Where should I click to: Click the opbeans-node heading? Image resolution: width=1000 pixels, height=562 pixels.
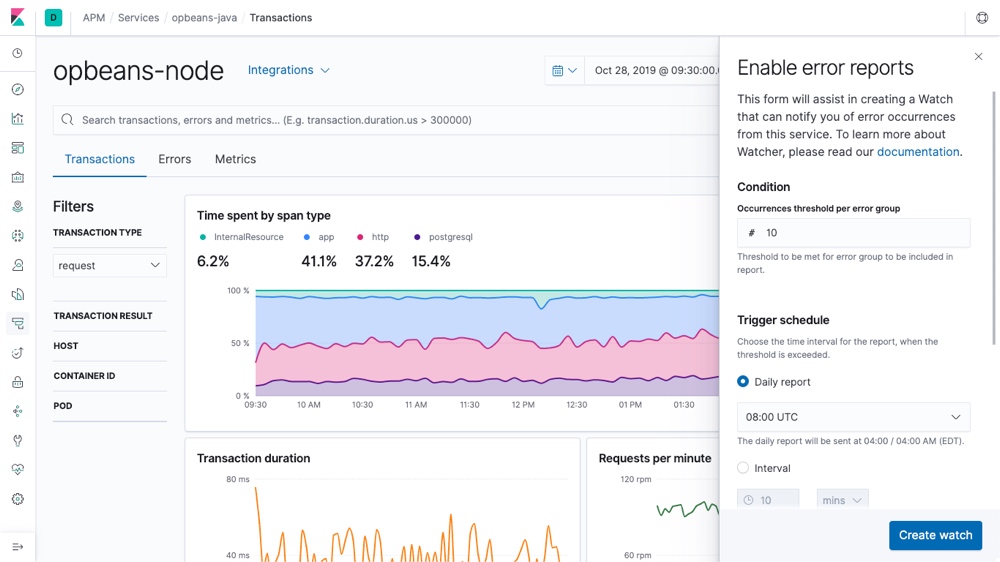pyautogui.click(x=138, y=71)
